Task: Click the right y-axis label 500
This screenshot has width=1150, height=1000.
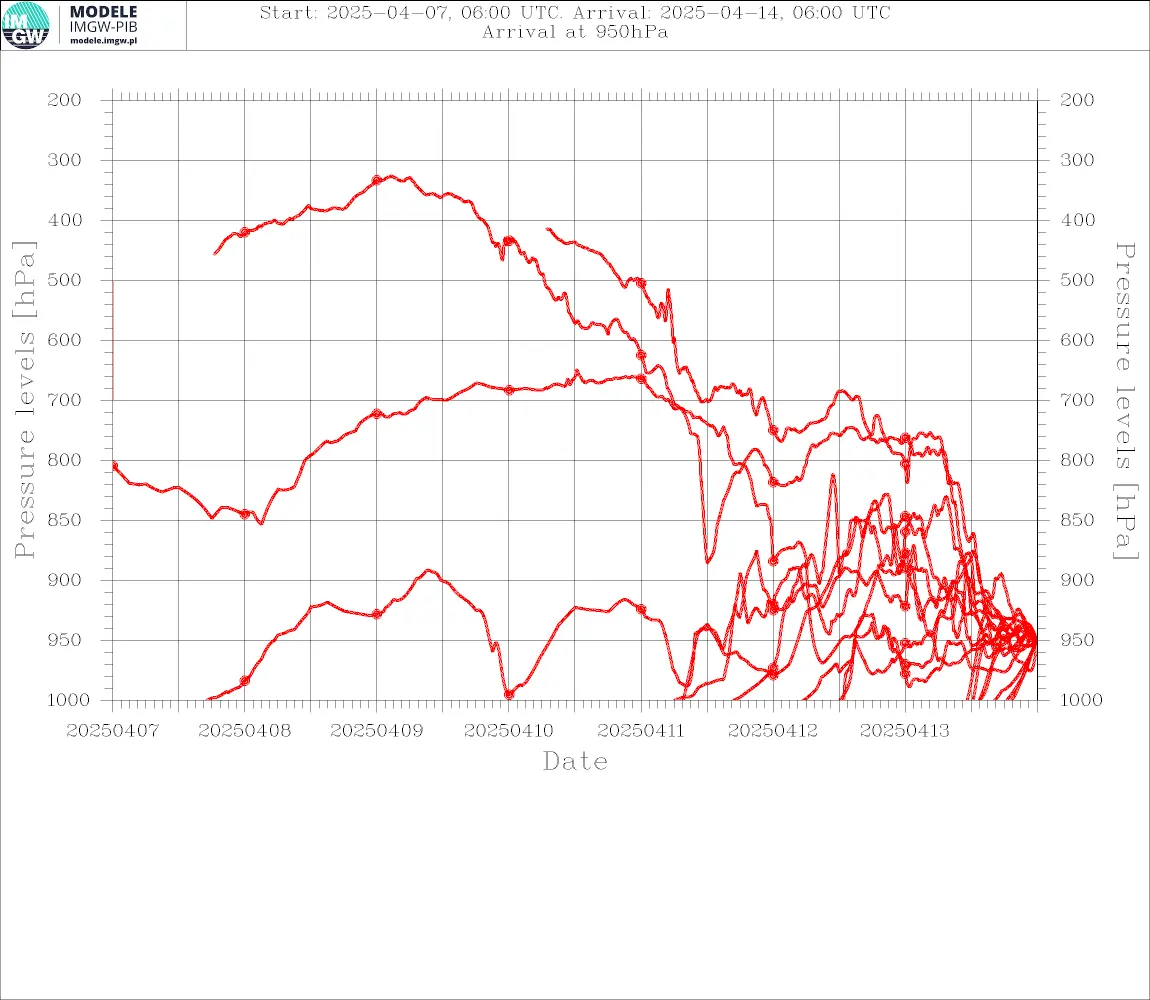Action: click(x=1077, y=280)
